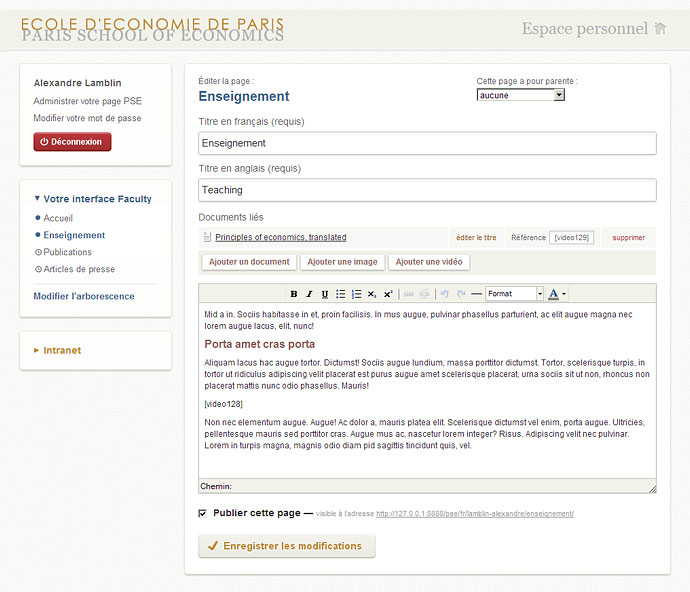The image size is (690, 592).
Task: Open Administrer votre page PSE link
Action: pos(88,101)
